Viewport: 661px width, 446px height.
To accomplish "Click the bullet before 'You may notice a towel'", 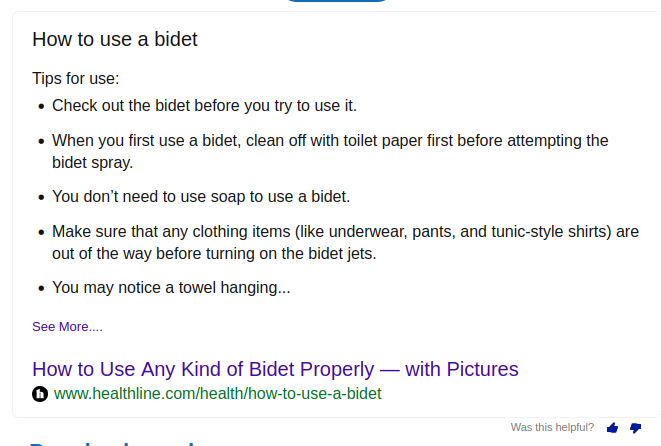I will pyautogui.click(x=41, y=289).
